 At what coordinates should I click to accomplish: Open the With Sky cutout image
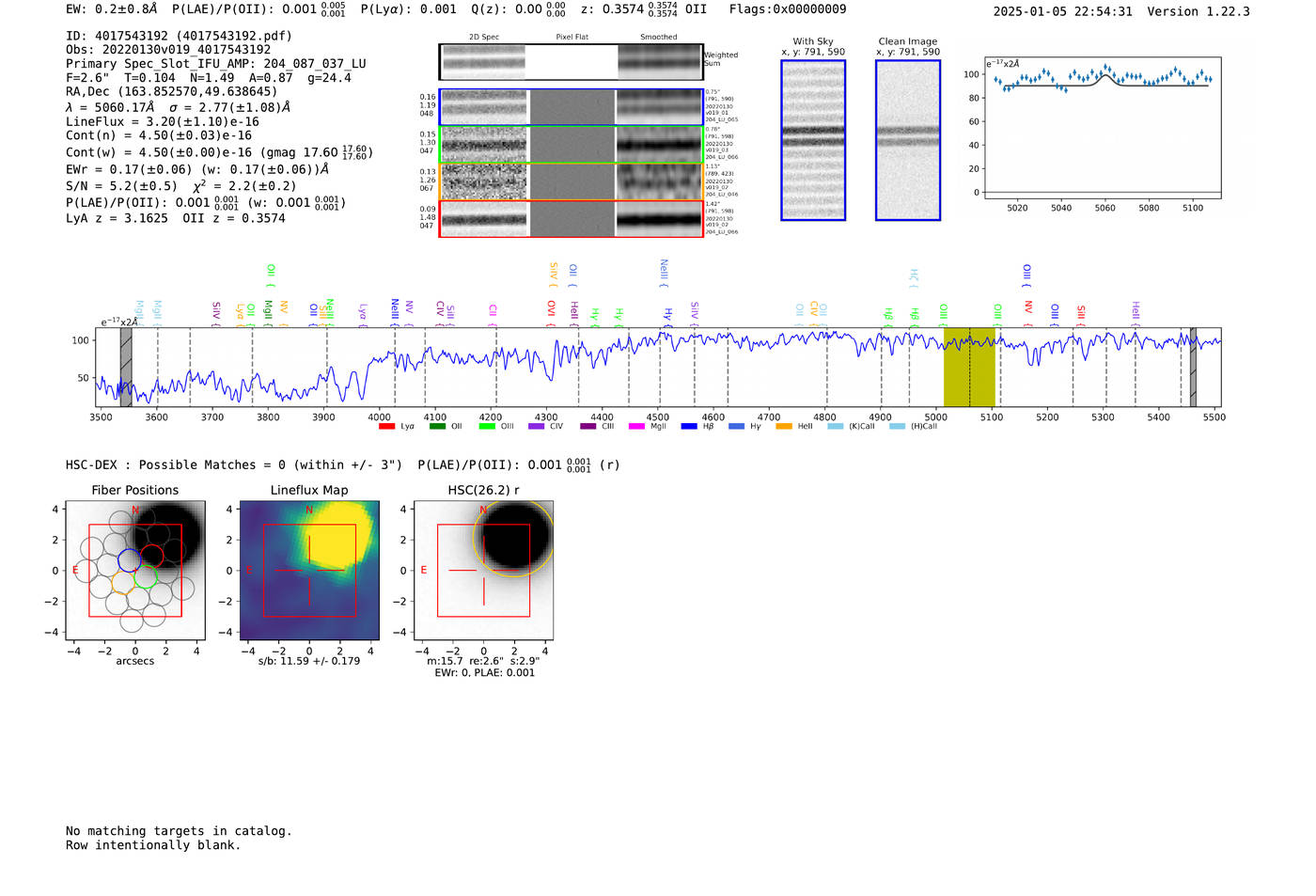click(x=813, y=140)
